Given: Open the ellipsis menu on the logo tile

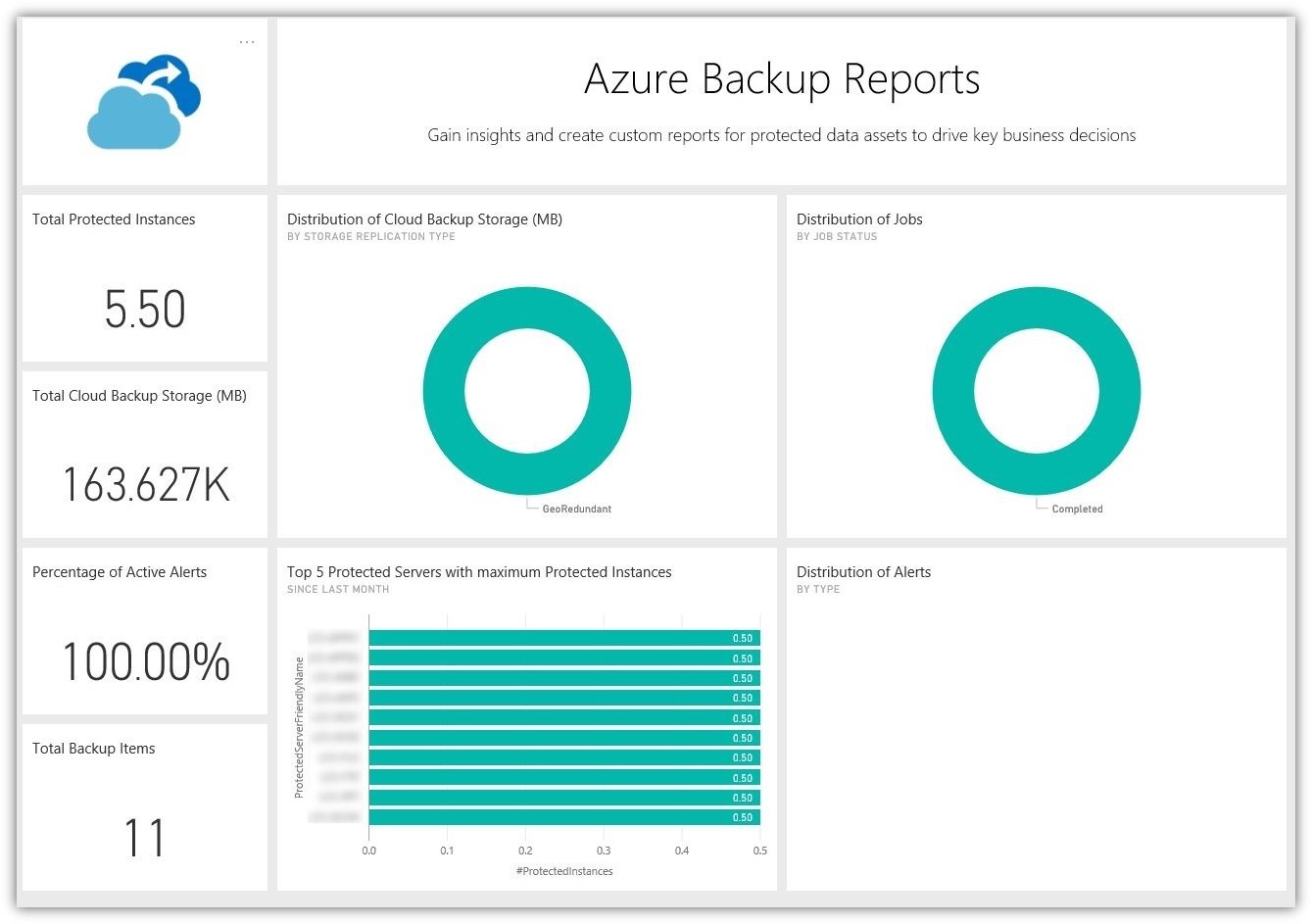Looking at the screenshot, I should tap(247, 42).
